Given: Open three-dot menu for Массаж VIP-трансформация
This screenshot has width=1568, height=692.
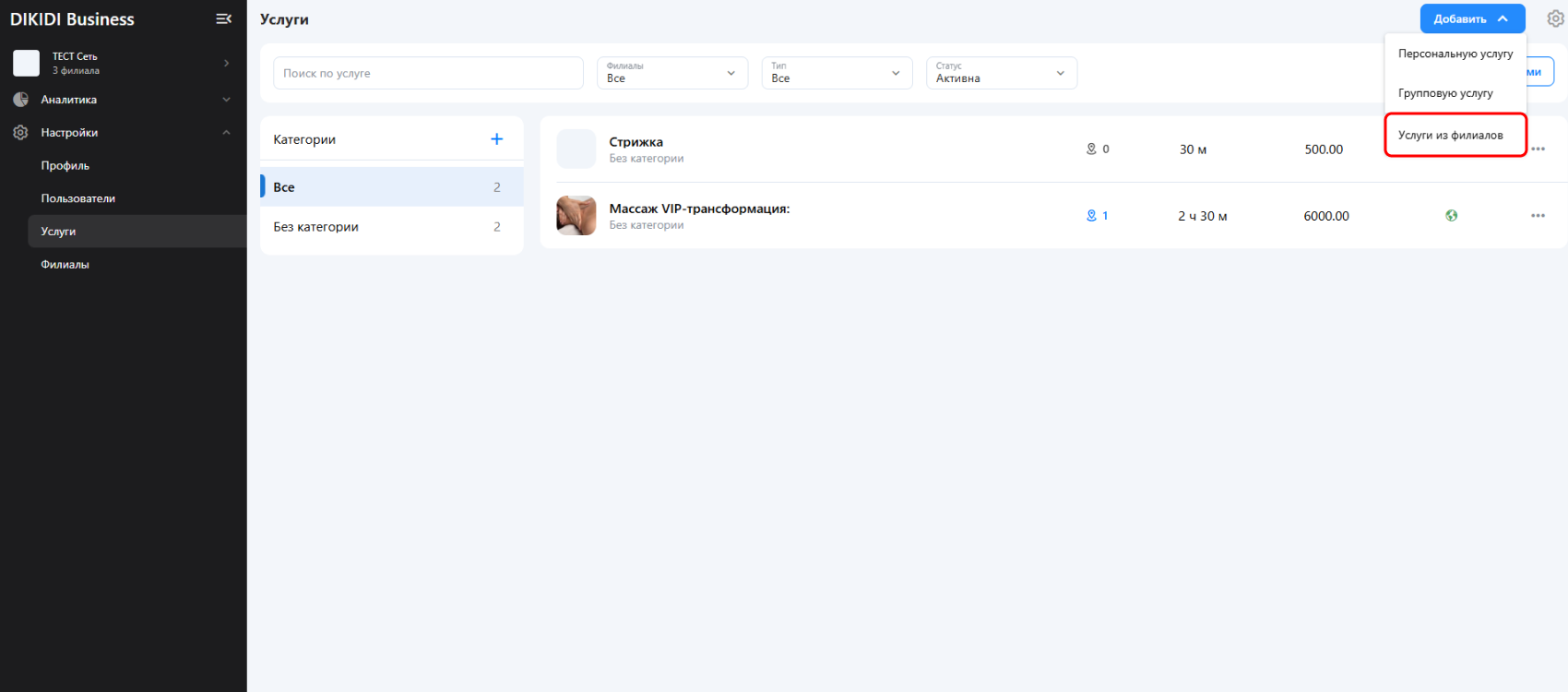Looking at the screenshot, I should tap(1538, 216).
